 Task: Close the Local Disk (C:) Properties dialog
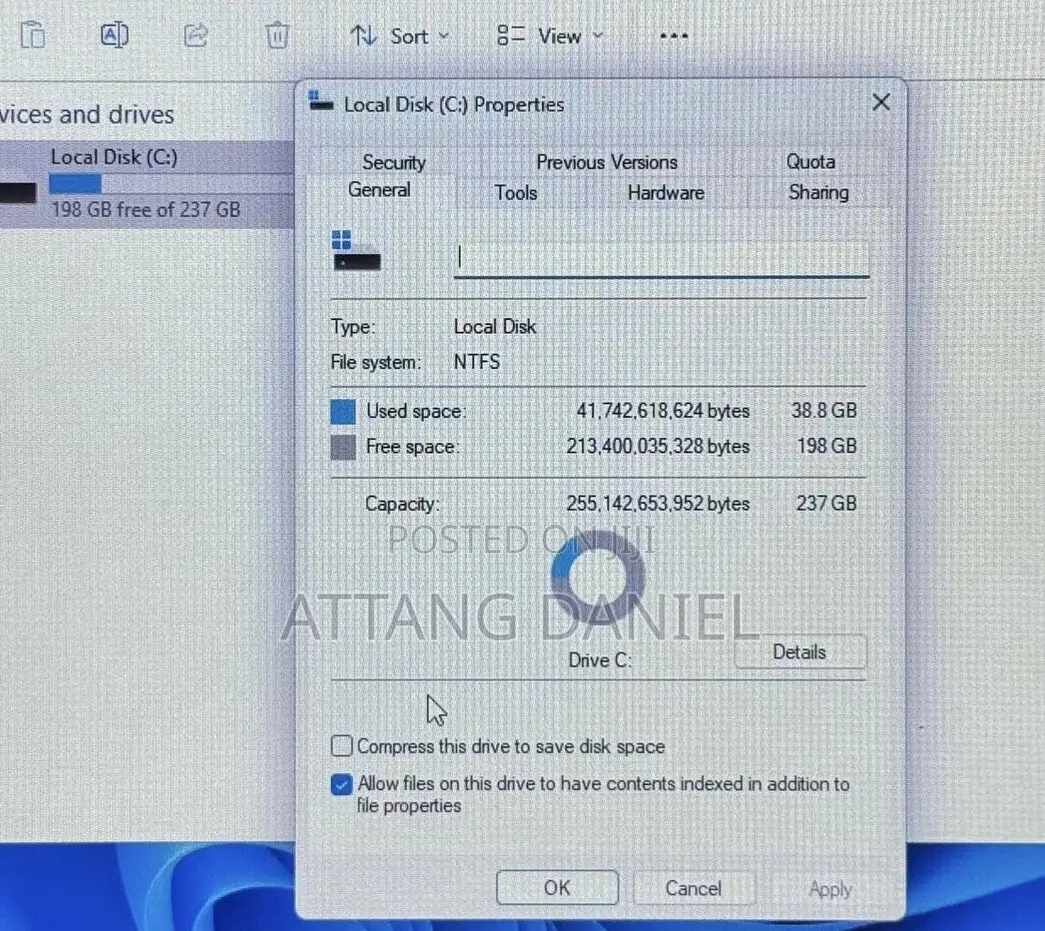[881, 102]
